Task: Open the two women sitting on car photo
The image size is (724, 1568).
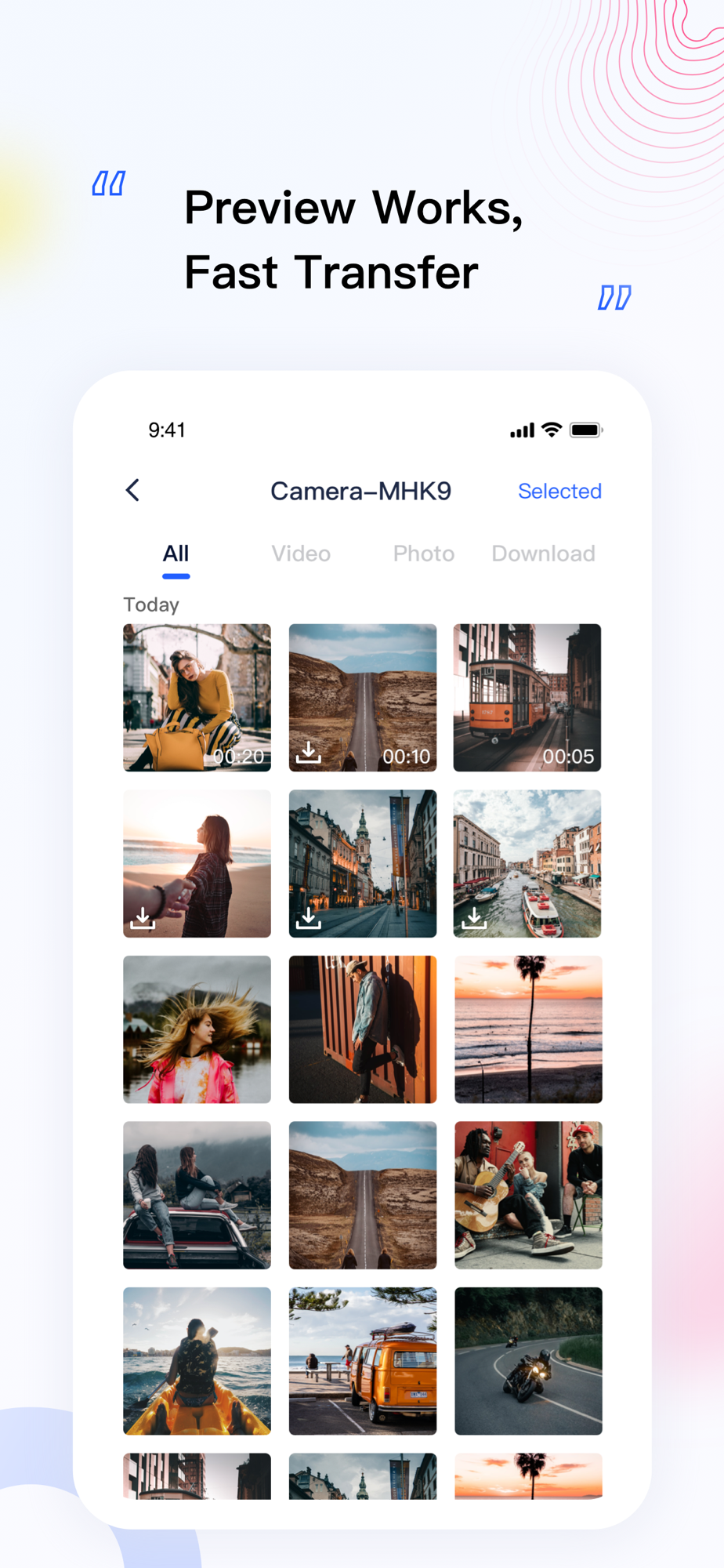Action: (197, 1195)
